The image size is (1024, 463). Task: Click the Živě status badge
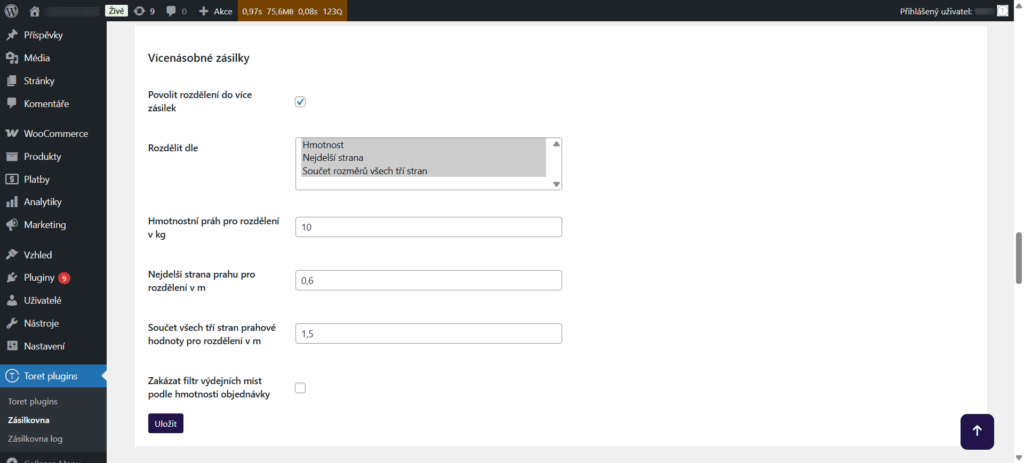[x=116, y=11]
